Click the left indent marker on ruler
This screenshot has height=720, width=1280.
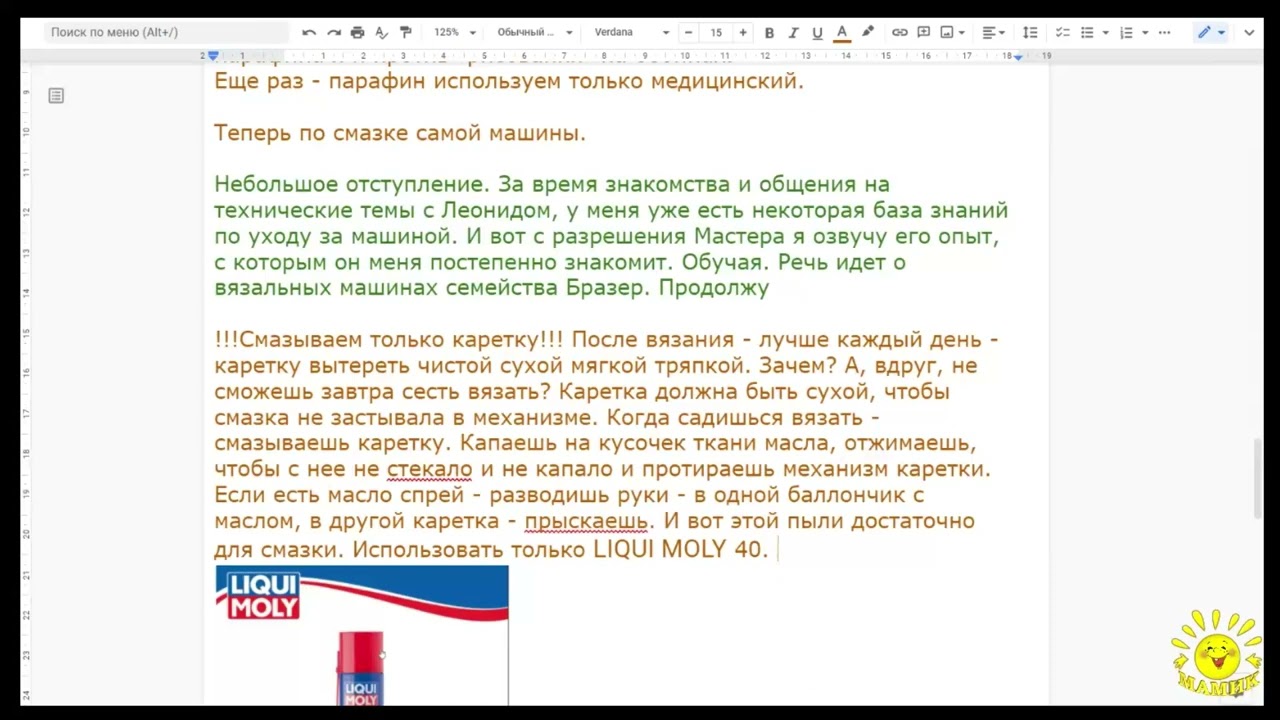click(x=213, y=57)
